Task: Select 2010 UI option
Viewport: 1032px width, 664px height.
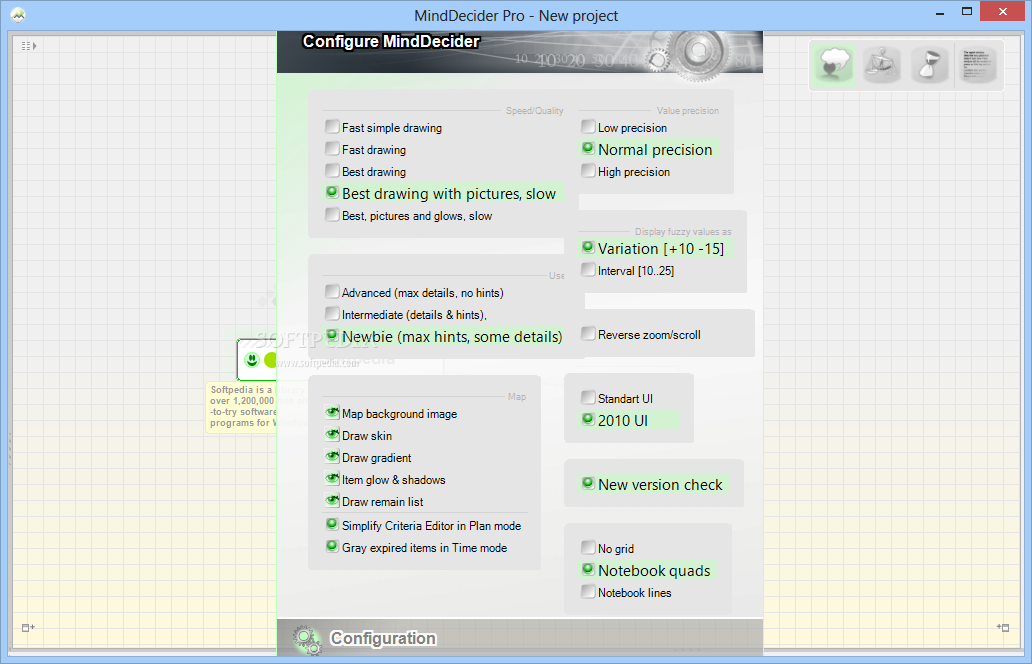Action: click(x=629, y=420)
